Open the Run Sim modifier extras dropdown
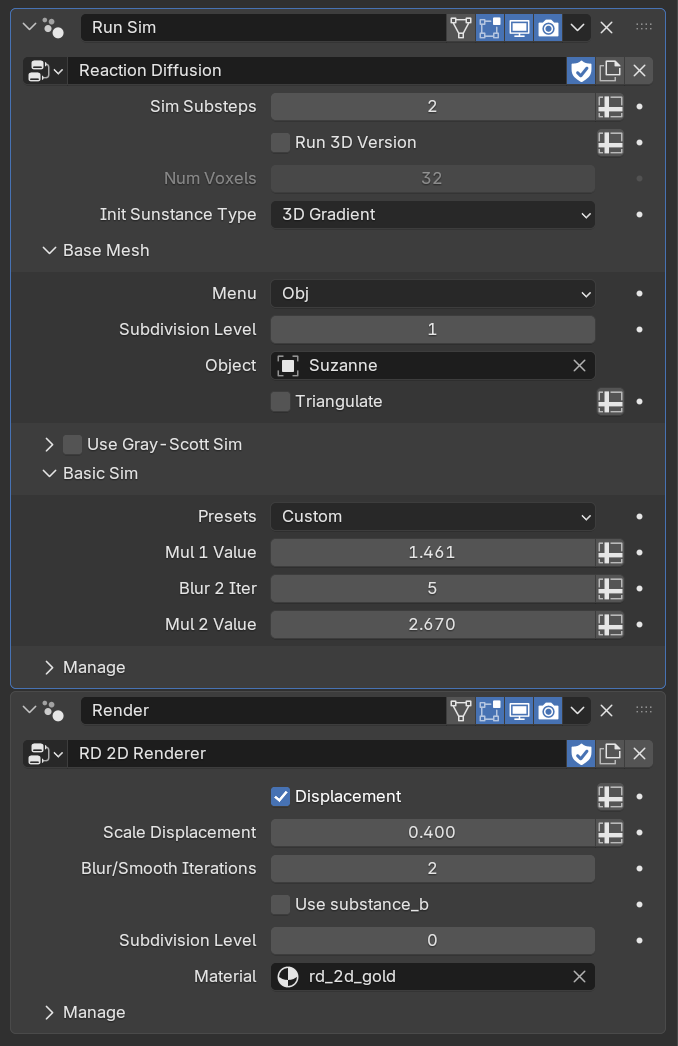The width and height of the screenshot is (678, 1046). [x=577, y=27]
